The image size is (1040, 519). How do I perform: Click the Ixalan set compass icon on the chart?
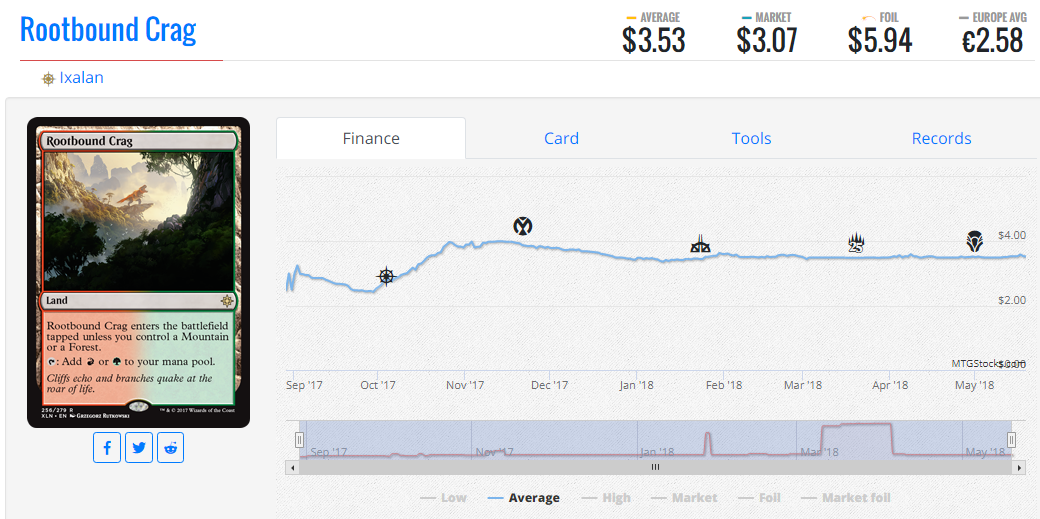[x=386, y=276]
